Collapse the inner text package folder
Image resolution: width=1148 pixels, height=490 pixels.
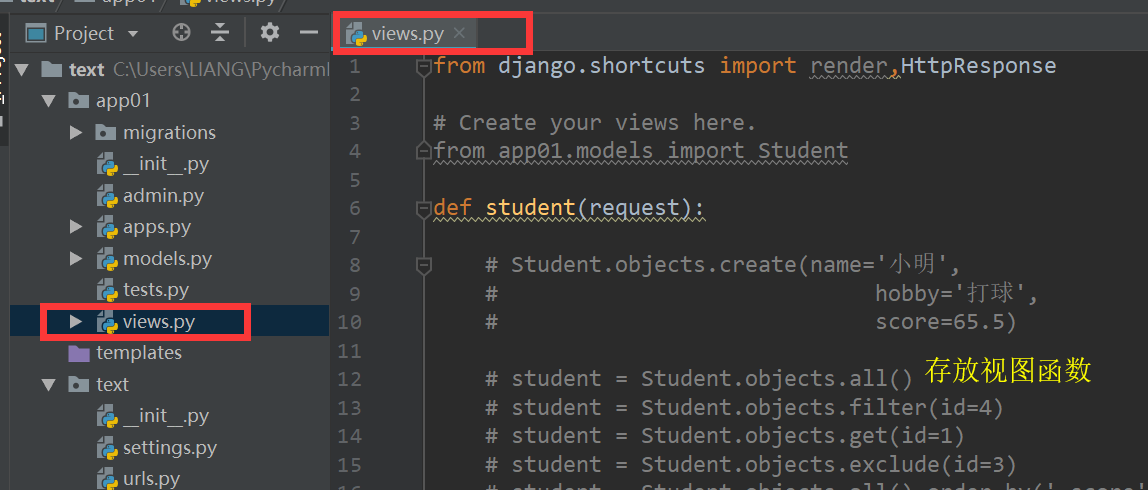tap(47, 385)
